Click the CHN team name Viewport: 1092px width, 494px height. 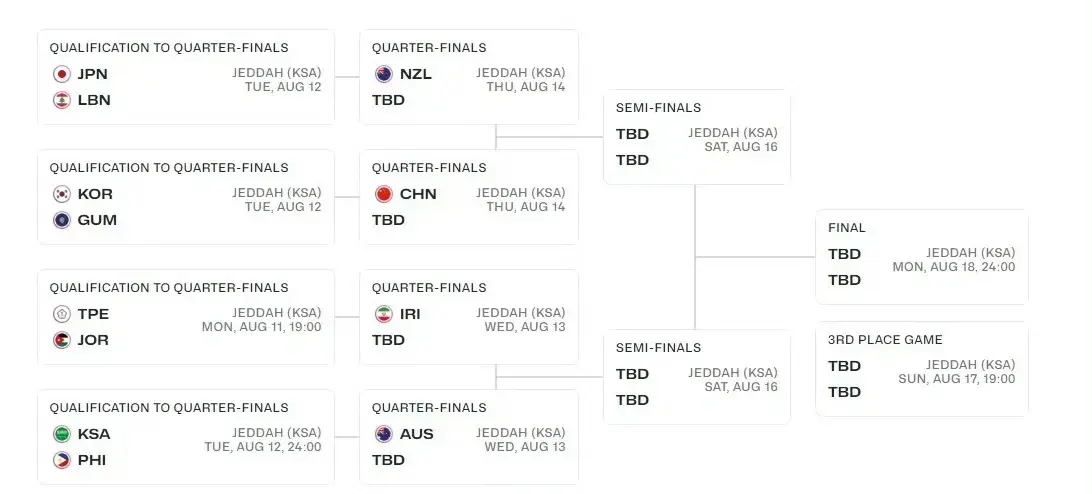[x=418, y=194]
